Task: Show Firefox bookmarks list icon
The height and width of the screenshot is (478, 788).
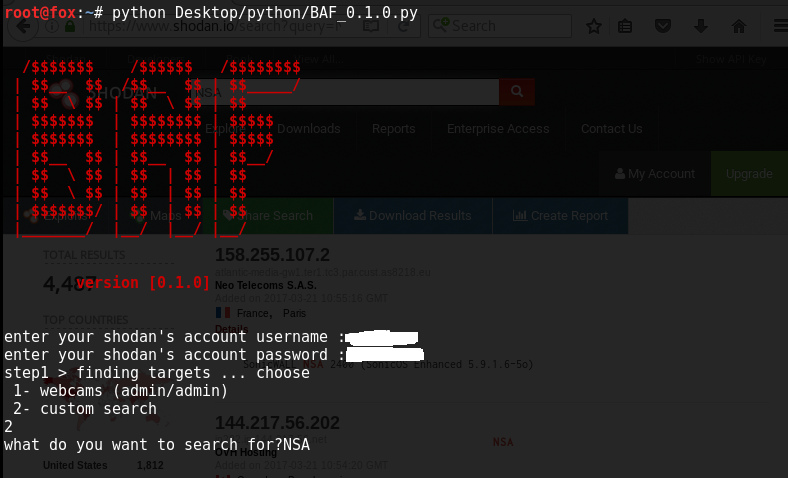Action: tap(625, 26)
